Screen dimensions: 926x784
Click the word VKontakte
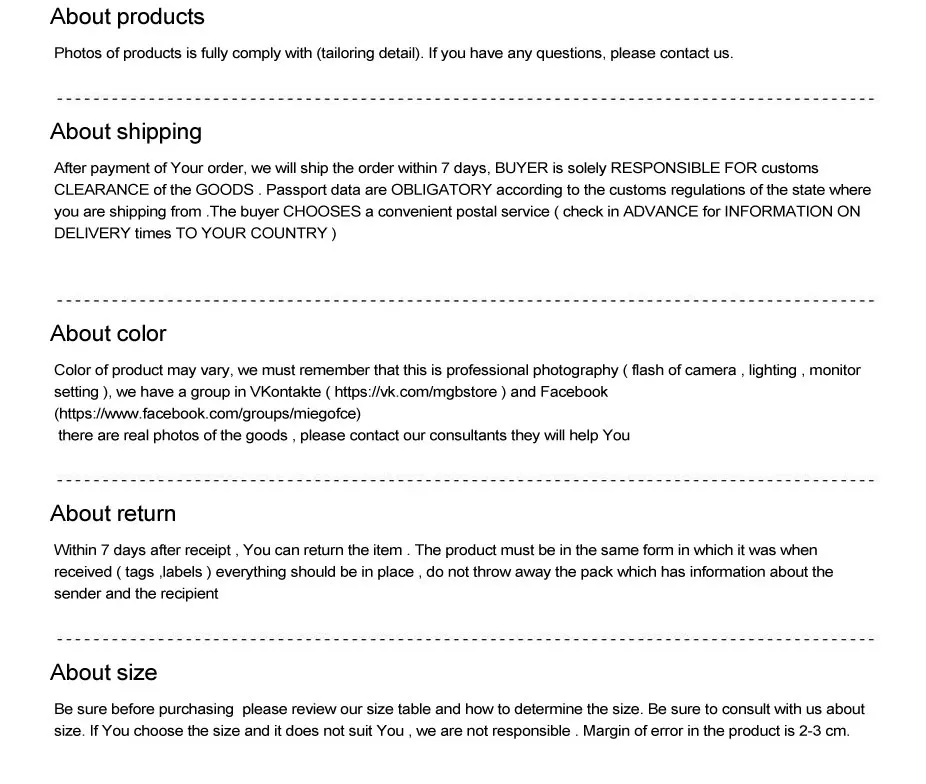click(285, 392)
